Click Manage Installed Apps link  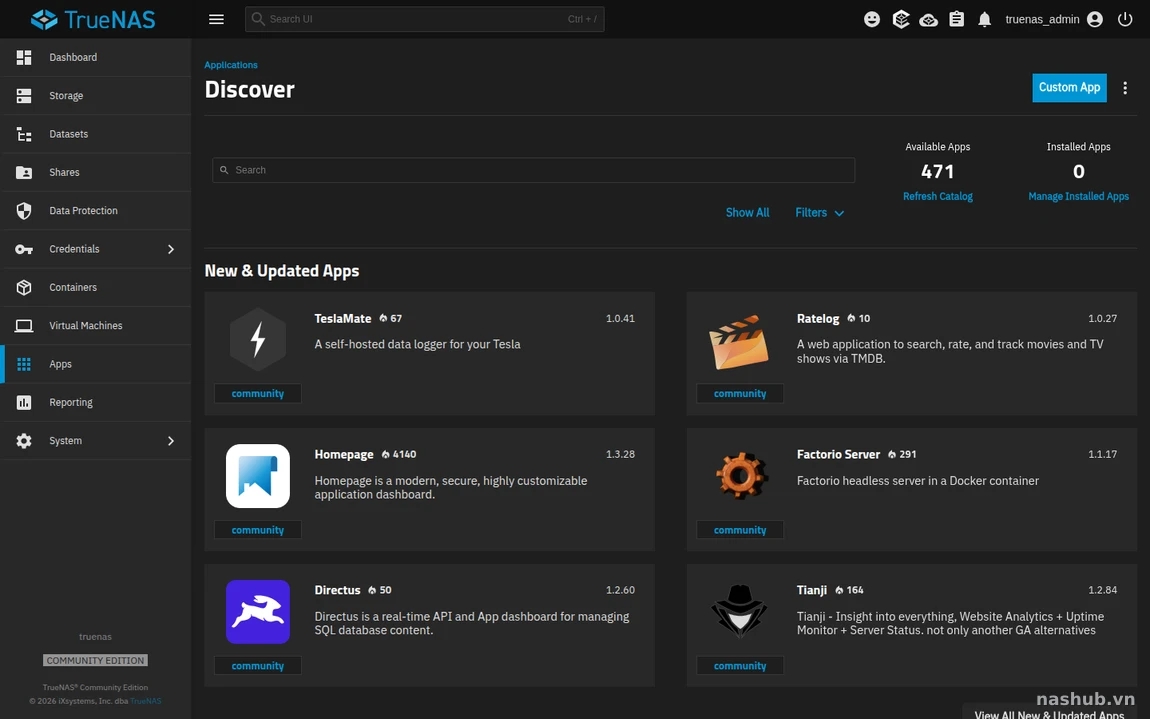(1078, 197)
